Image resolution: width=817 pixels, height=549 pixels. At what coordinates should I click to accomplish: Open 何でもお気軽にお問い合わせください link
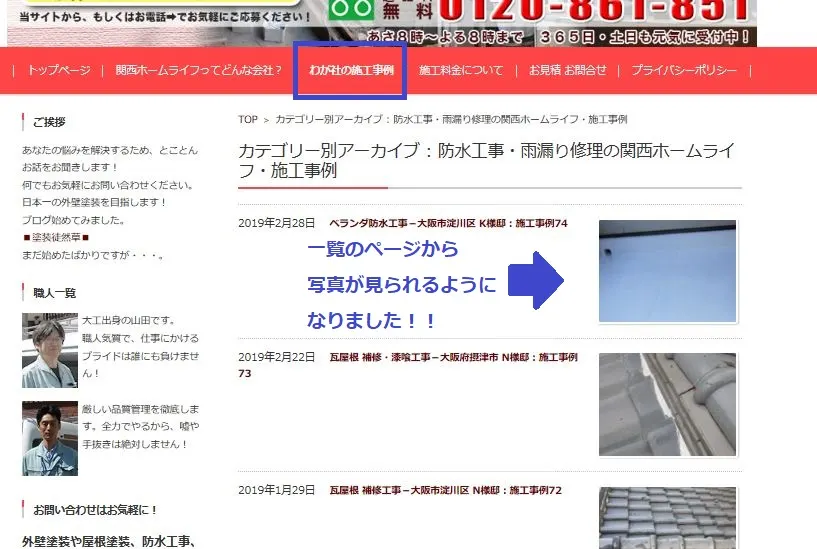pyautogui.click(x=108, y=185)
